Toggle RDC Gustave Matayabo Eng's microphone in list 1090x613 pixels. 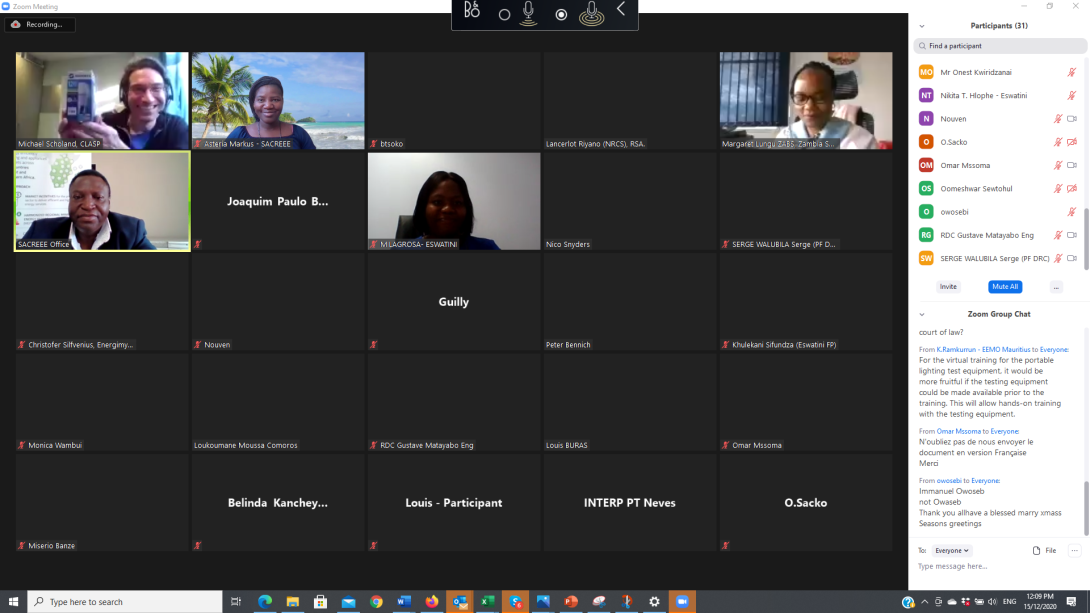(1058, 235)
